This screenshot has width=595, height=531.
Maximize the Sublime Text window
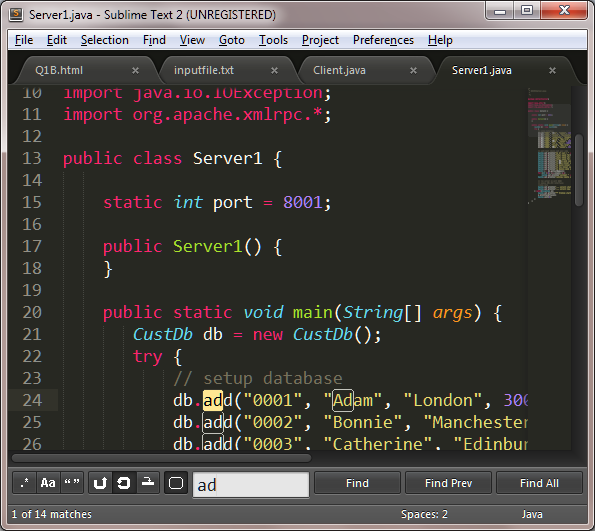pyautogui.click(x=527, y=11)
